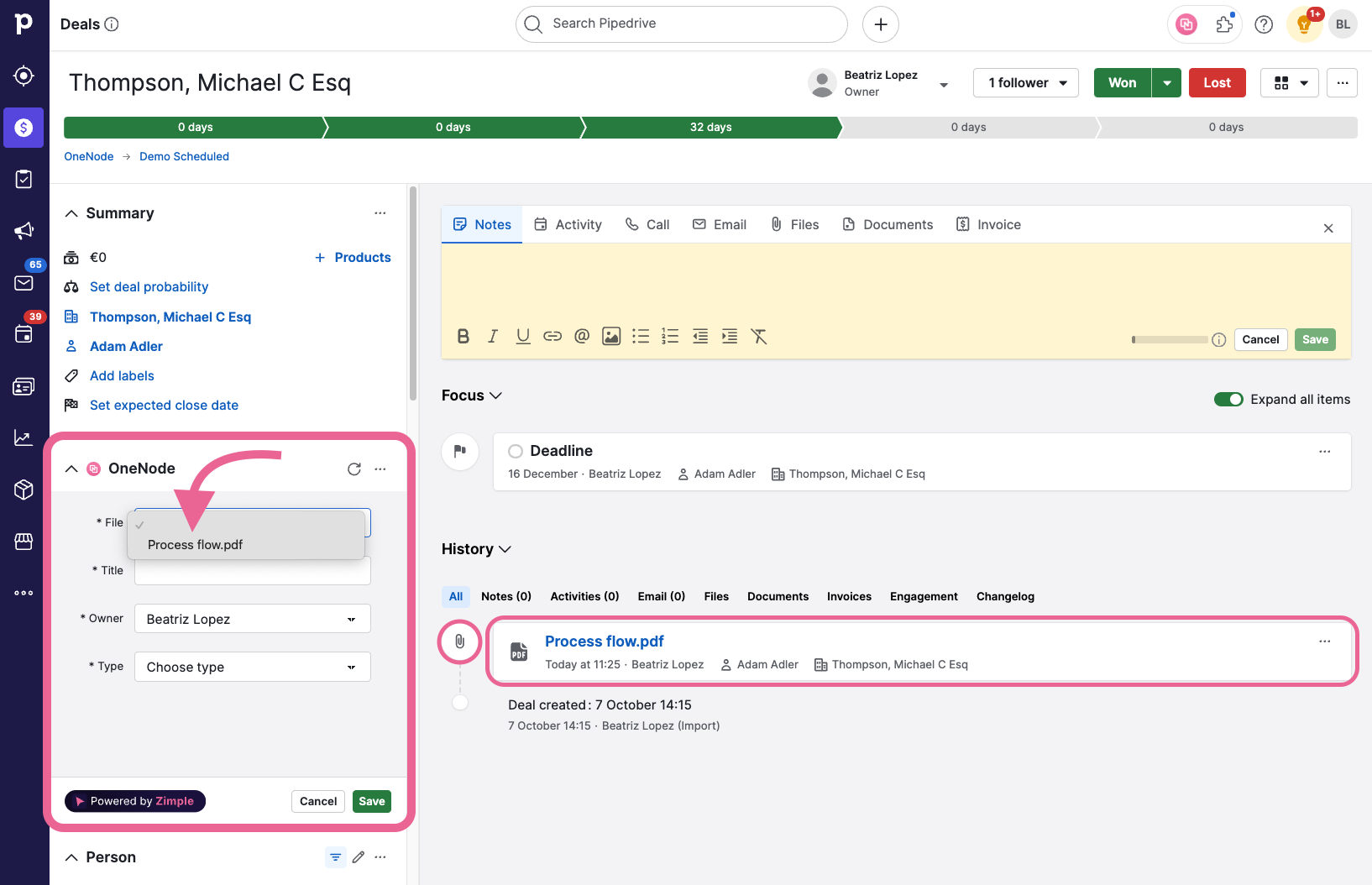The image size is (1372, 885).
Task: Click the Search Pipedrive field
Action: [681, 24]
